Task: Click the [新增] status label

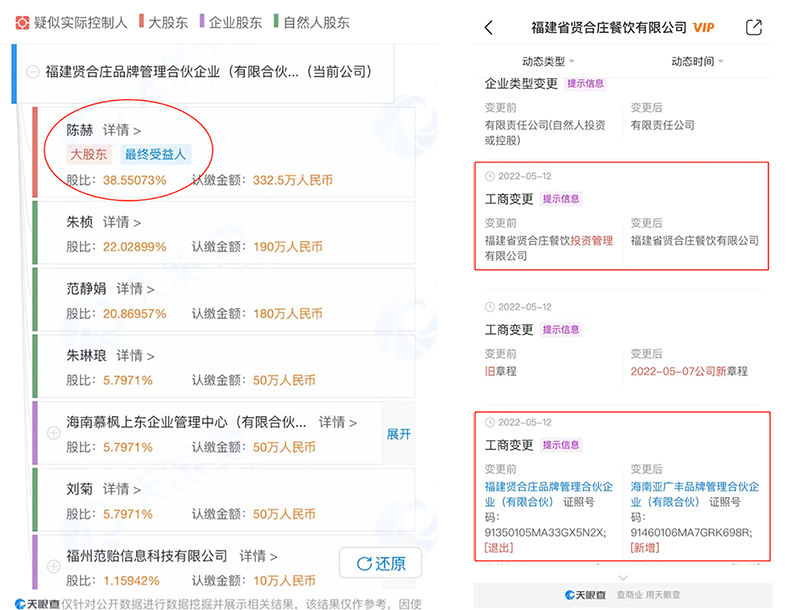Action: [x=645, y=548]
